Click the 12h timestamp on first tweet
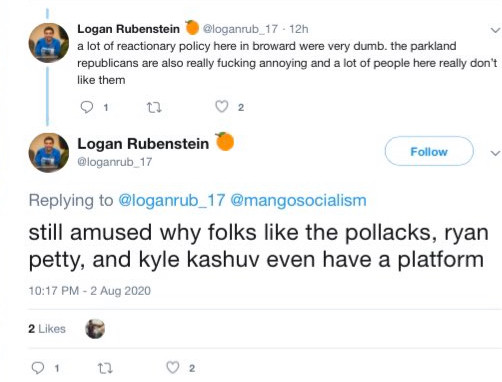 click(x=299, y=29)
